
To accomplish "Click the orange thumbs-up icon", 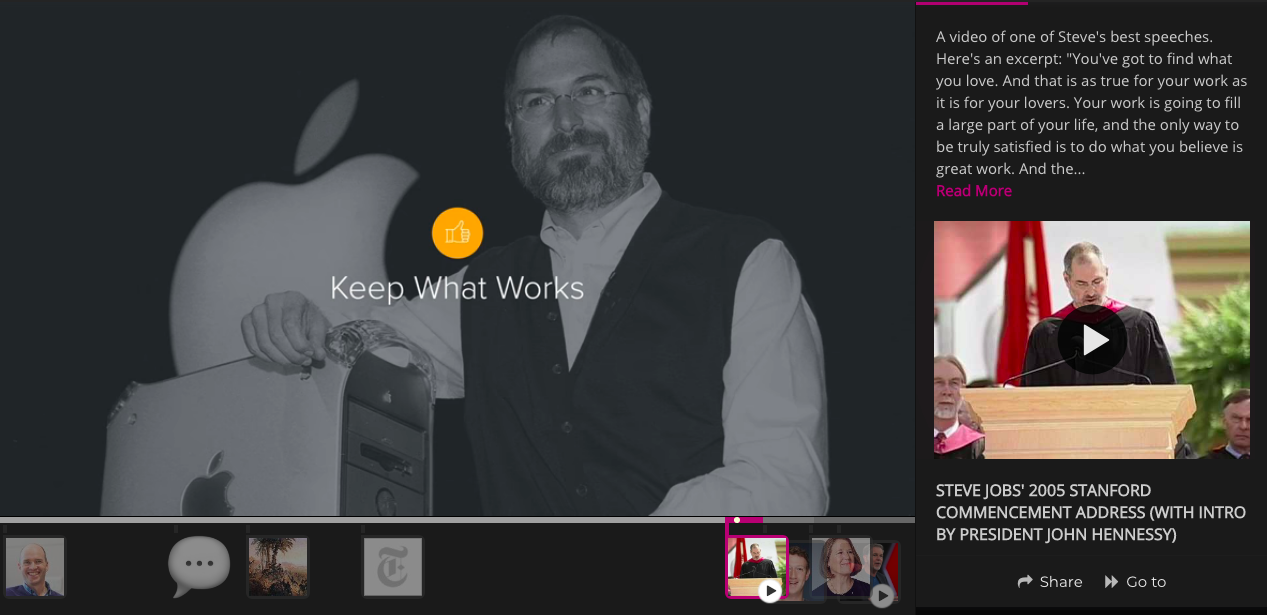I will tap(457, 233).
